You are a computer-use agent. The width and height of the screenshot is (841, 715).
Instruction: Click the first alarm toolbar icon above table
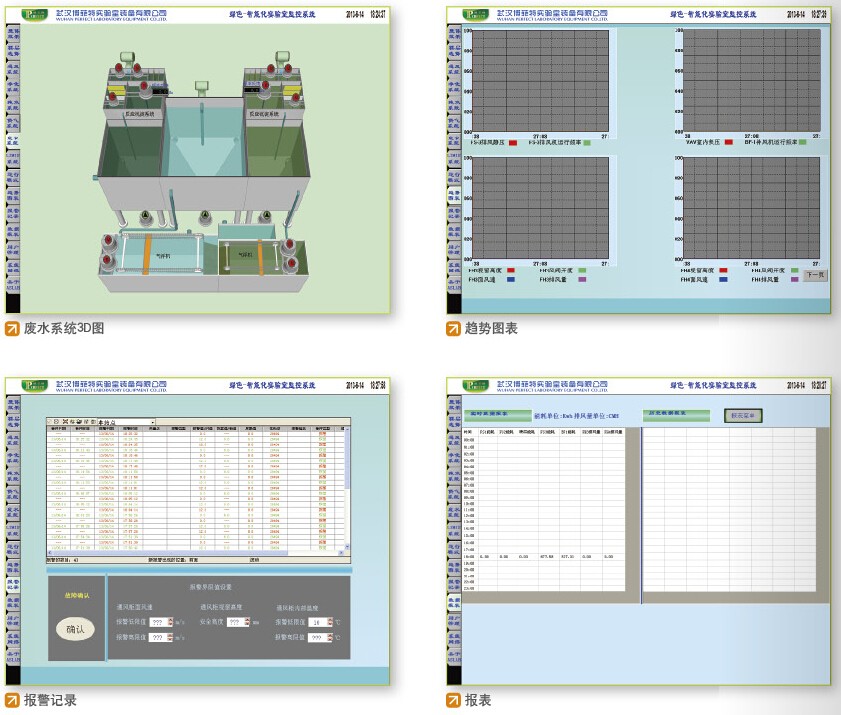tap(51, 422)
